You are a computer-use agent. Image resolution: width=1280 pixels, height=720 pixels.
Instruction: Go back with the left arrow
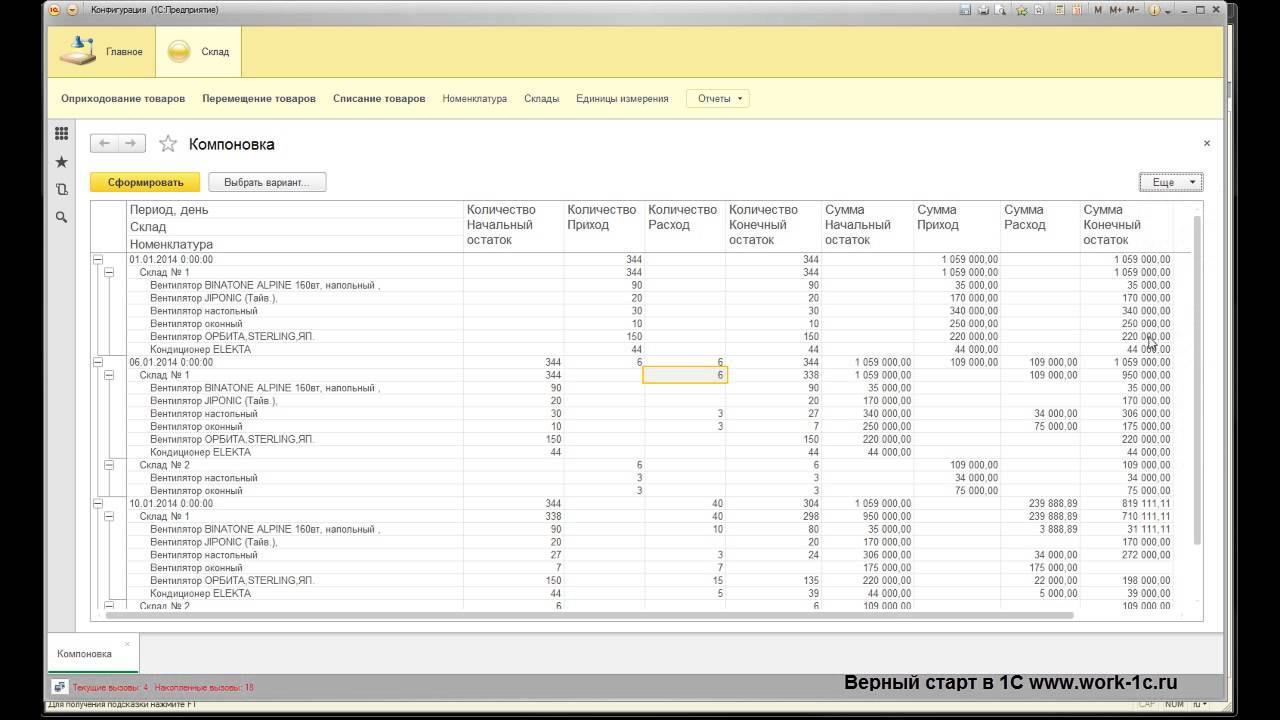pos(104,144)
